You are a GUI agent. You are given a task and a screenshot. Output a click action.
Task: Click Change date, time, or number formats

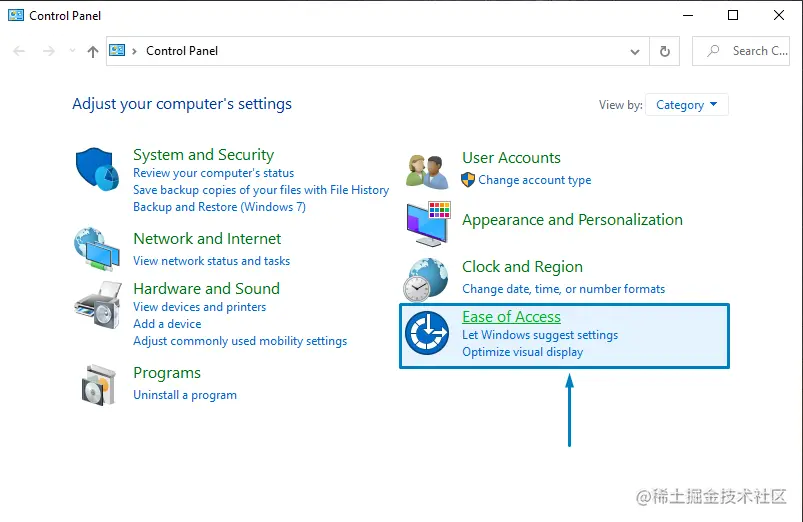(563, 289)
